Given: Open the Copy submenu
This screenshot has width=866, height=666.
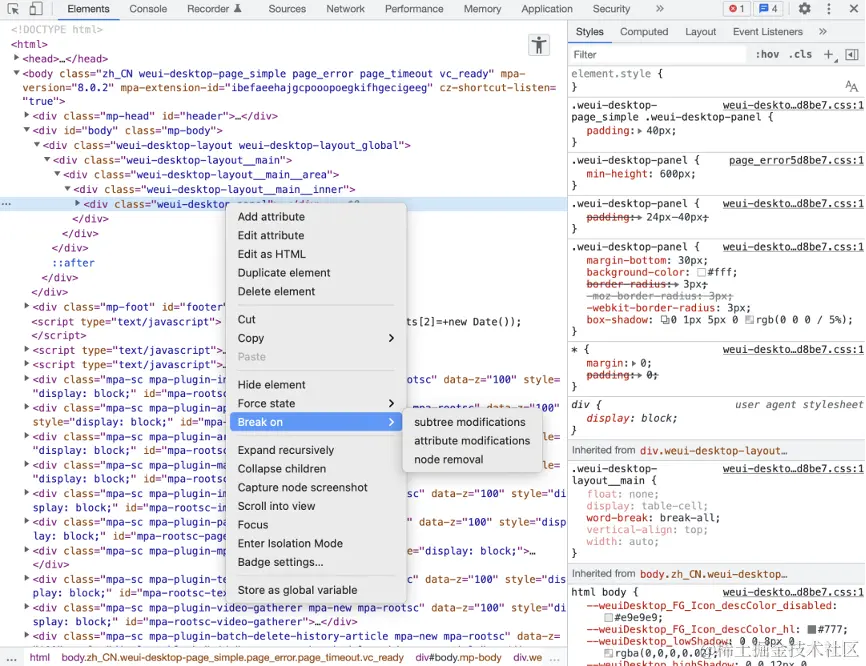Looking at the screenshot, I should (316, 338).
